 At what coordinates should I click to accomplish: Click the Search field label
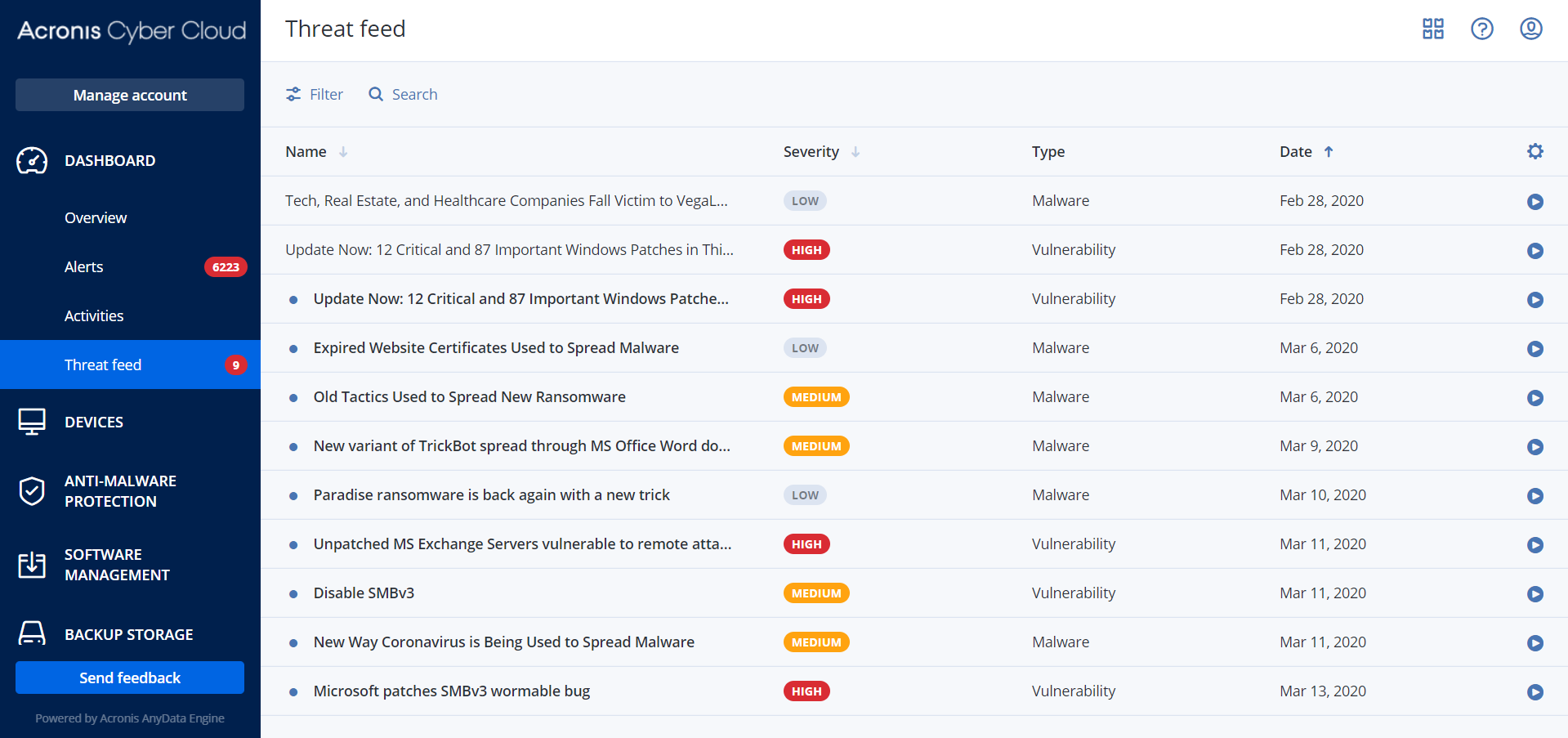pyautogui.click(x=414, y=95)
